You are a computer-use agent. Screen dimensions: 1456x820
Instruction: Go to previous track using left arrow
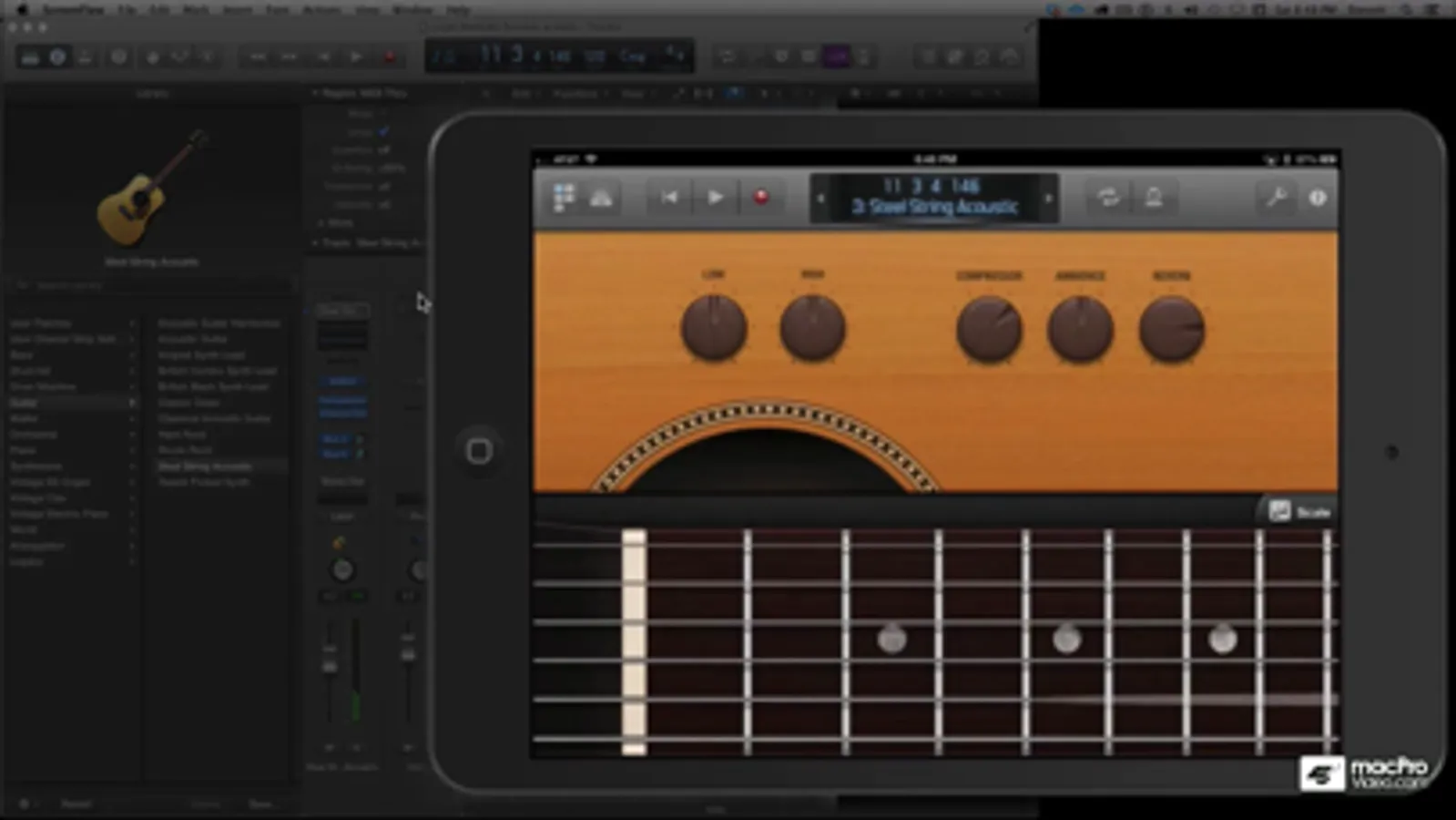pos(820,198)
